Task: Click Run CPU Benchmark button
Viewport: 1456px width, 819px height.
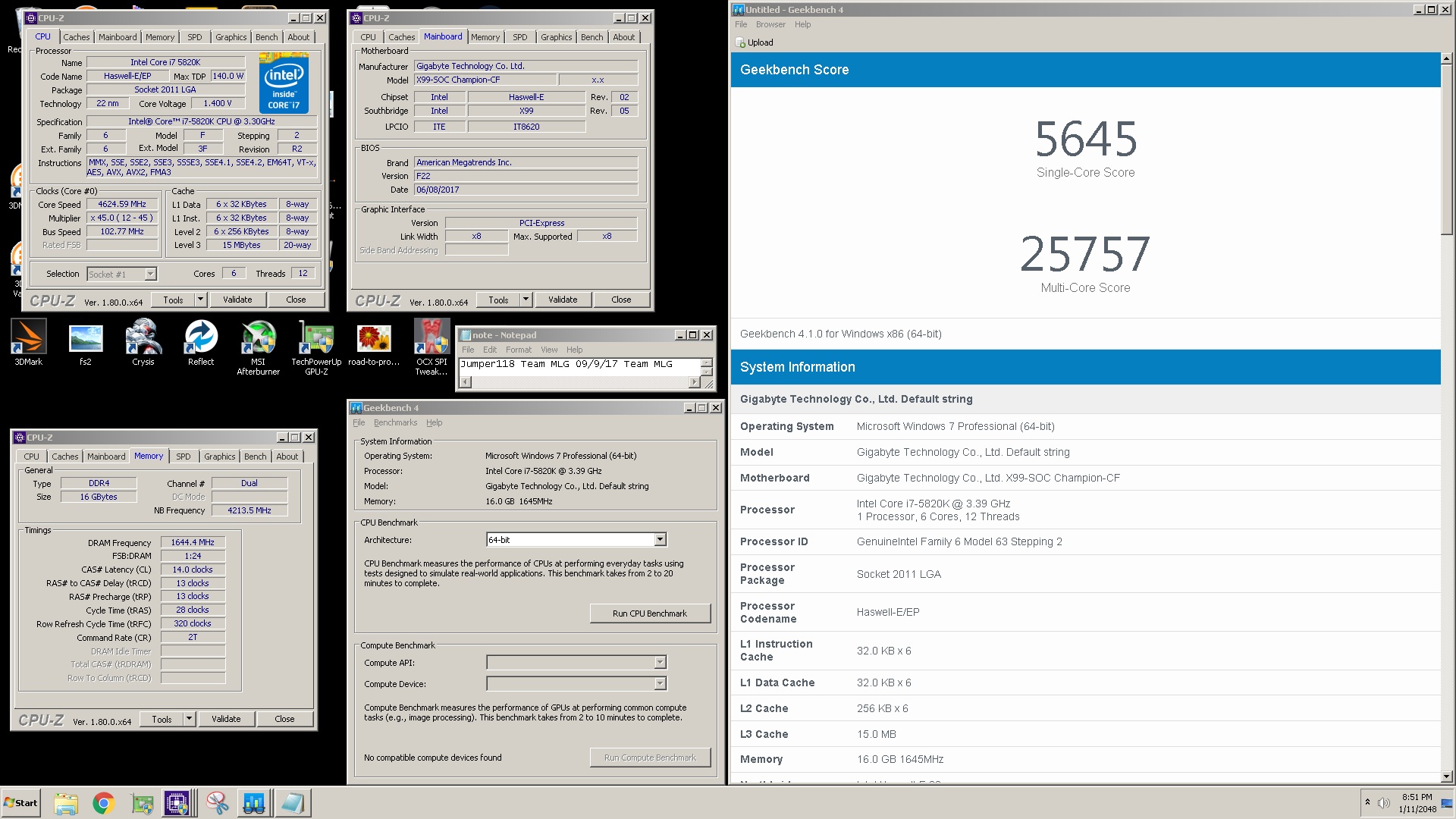Action: (x=650, y=613)
